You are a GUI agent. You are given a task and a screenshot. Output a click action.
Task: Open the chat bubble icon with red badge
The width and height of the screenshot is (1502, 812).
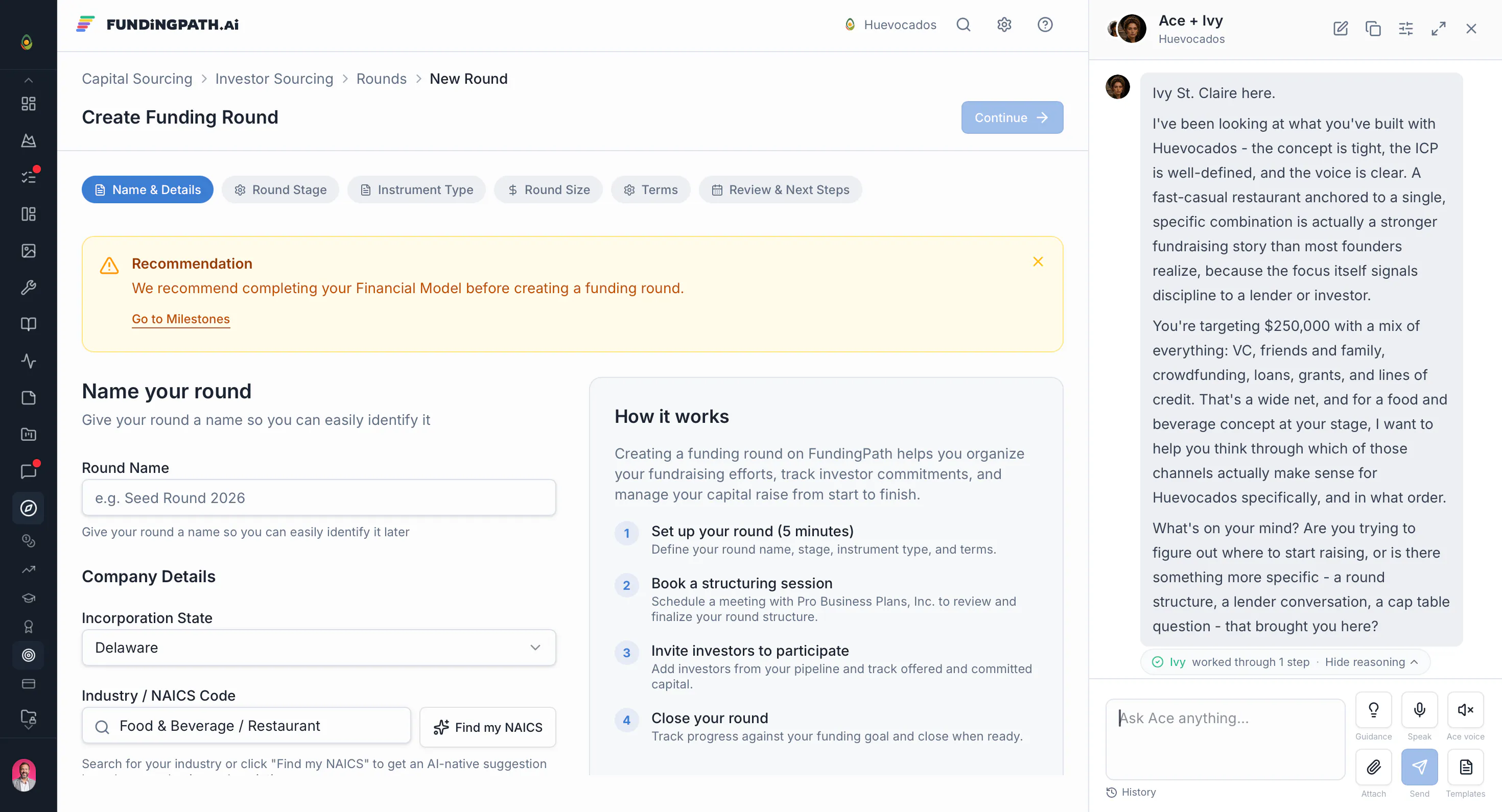pyautogui.click(x=28, y=471)
